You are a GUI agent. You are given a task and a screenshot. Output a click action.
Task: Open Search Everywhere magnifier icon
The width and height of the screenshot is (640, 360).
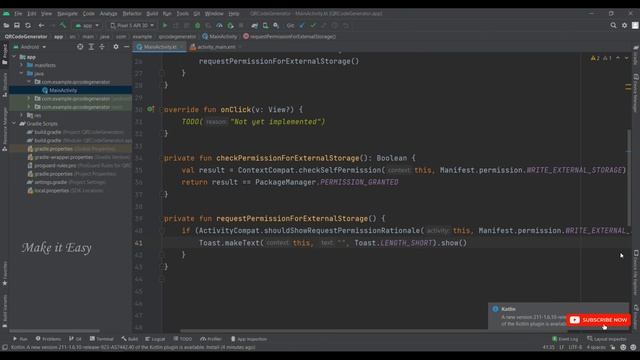[613, 25]
